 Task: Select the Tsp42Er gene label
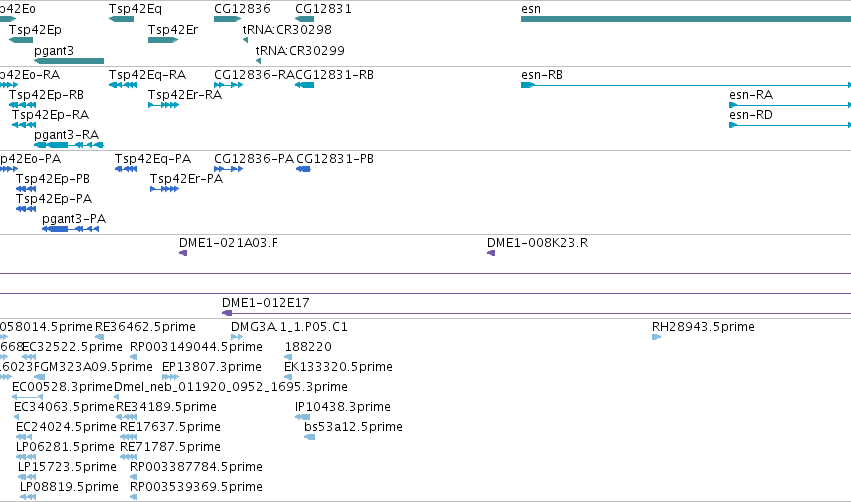pos(173,29)
